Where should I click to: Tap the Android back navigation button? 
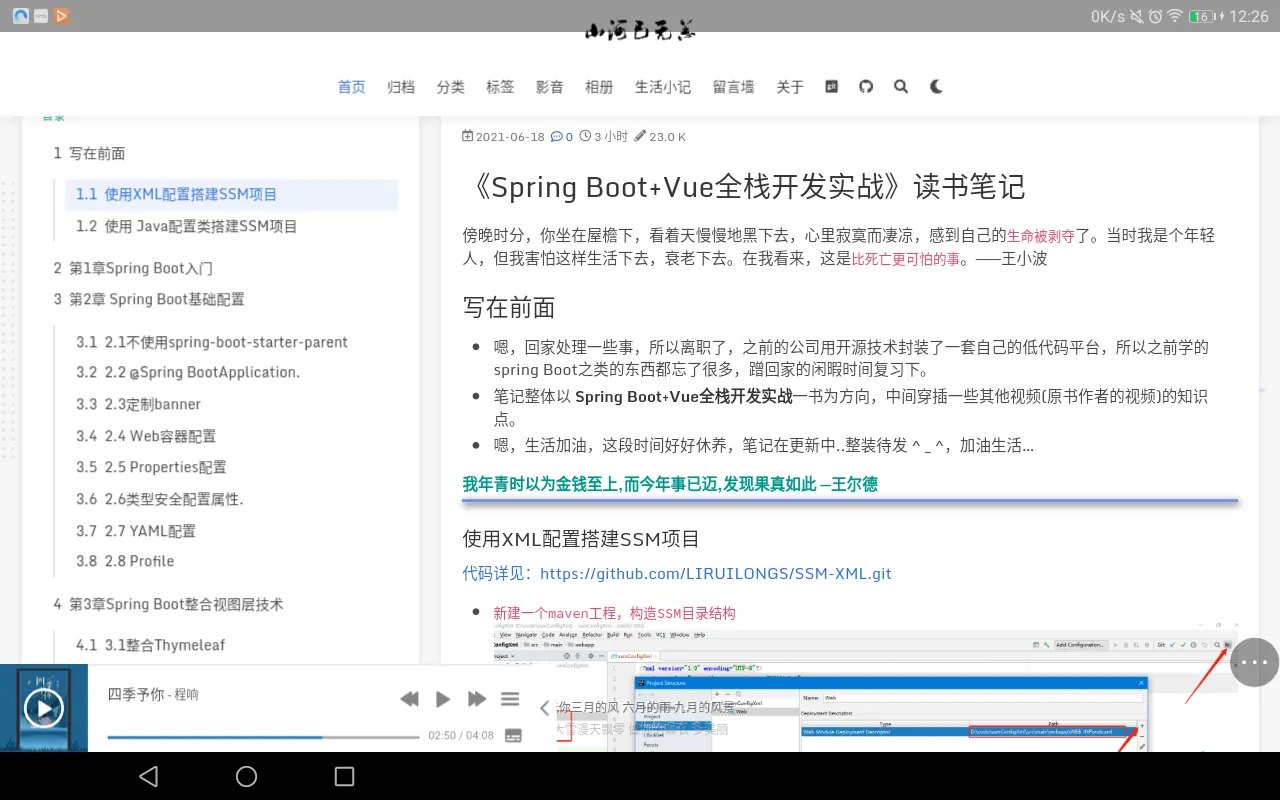(x=149, y=776)
